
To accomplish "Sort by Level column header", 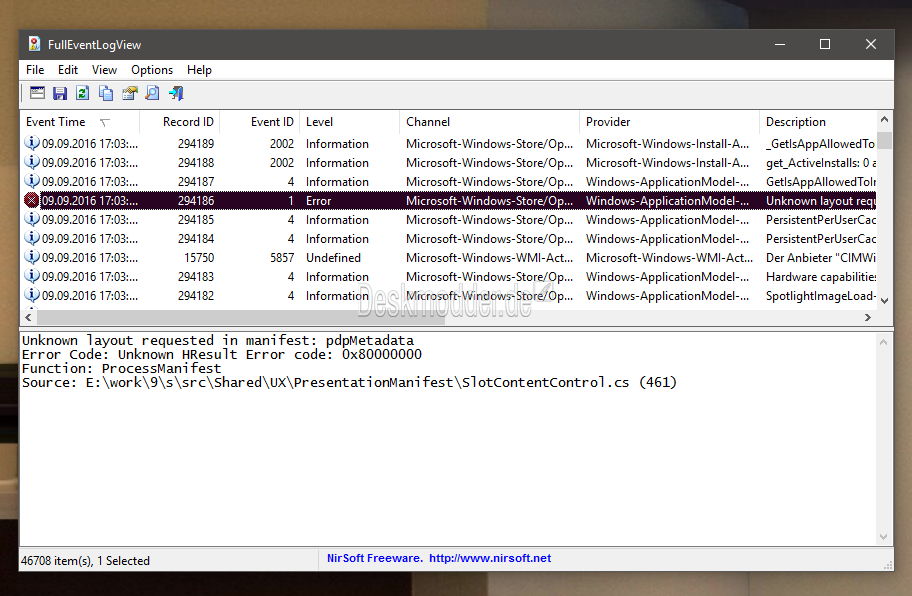I will tap(350, 122).
